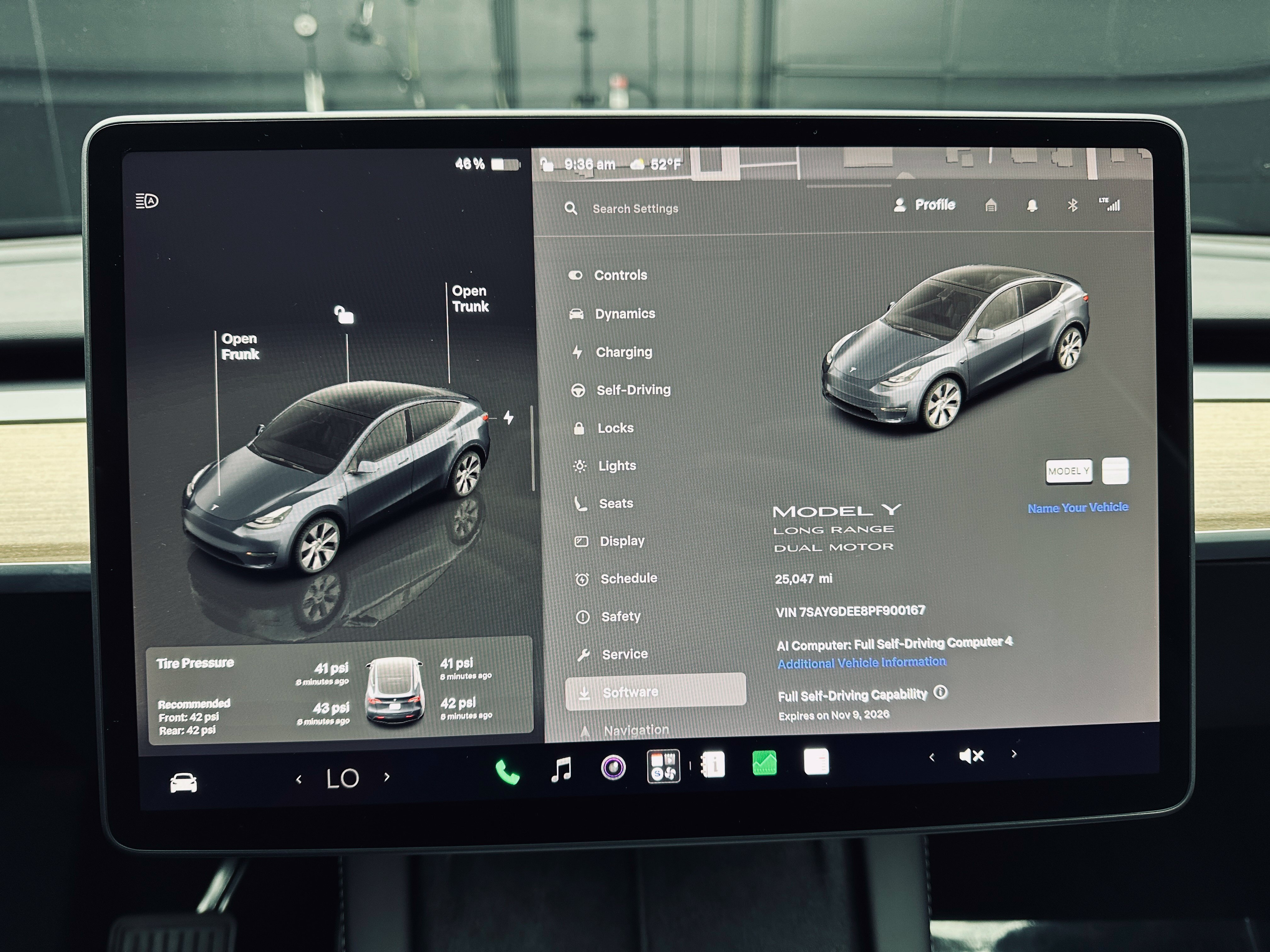Tap the Open Trunk button
The image size is (1270, 952).
tap(470, 298)
